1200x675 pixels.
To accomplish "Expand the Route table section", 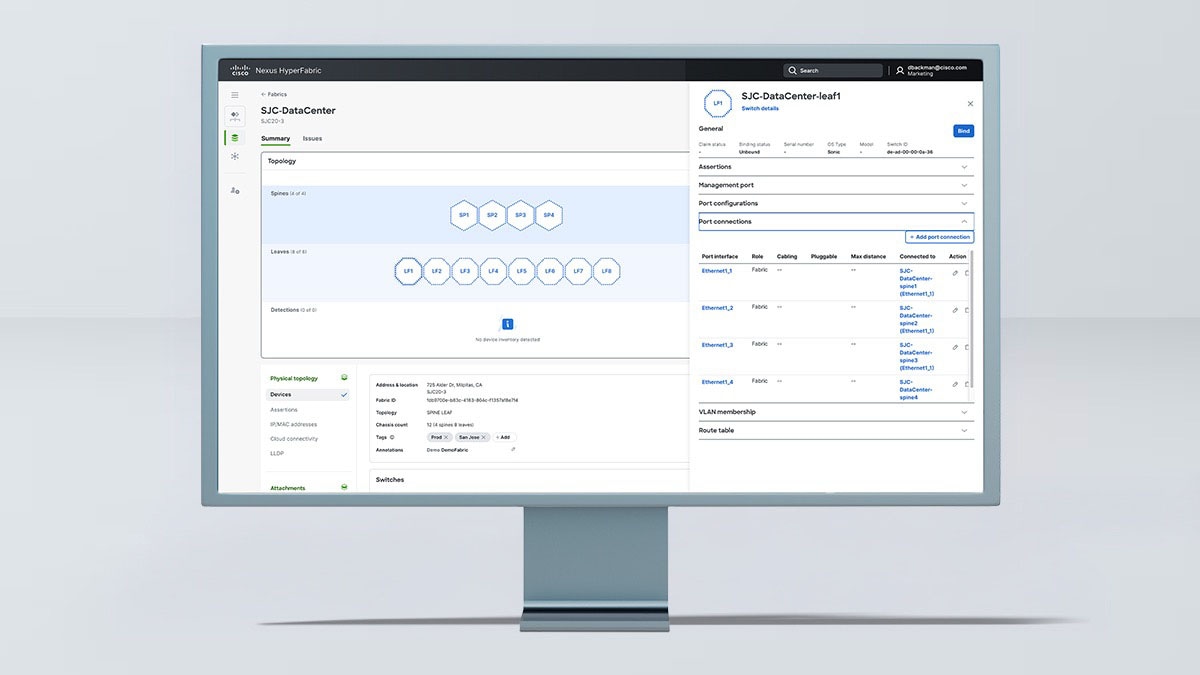I will pos(835,430).
